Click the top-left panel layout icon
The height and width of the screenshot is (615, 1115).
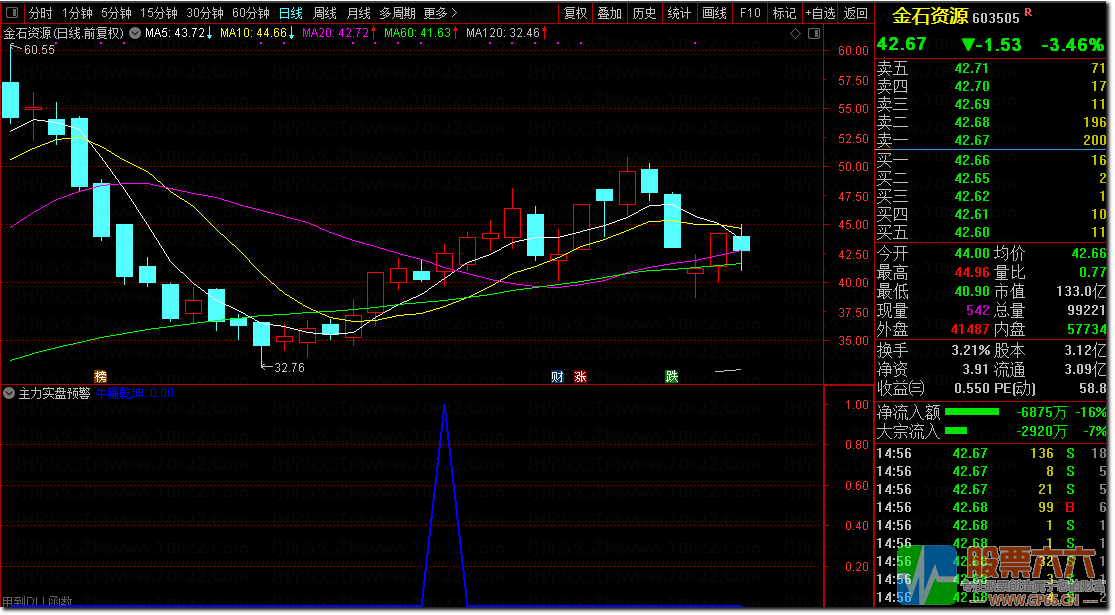click(12, 13)
